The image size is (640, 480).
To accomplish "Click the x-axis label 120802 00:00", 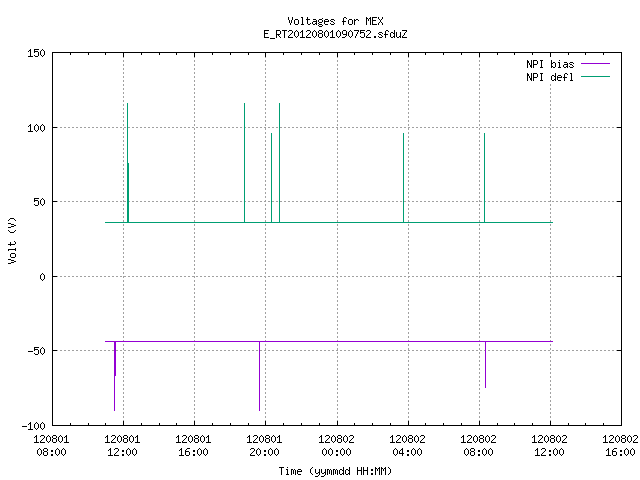I will click(x=336, y=446).
